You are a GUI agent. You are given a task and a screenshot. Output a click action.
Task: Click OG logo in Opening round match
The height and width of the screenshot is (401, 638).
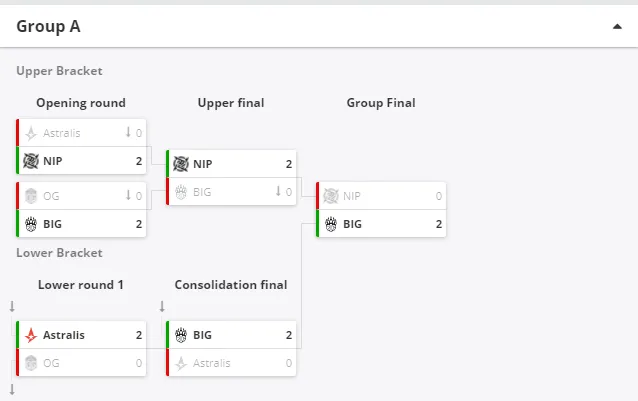[31, 196]
